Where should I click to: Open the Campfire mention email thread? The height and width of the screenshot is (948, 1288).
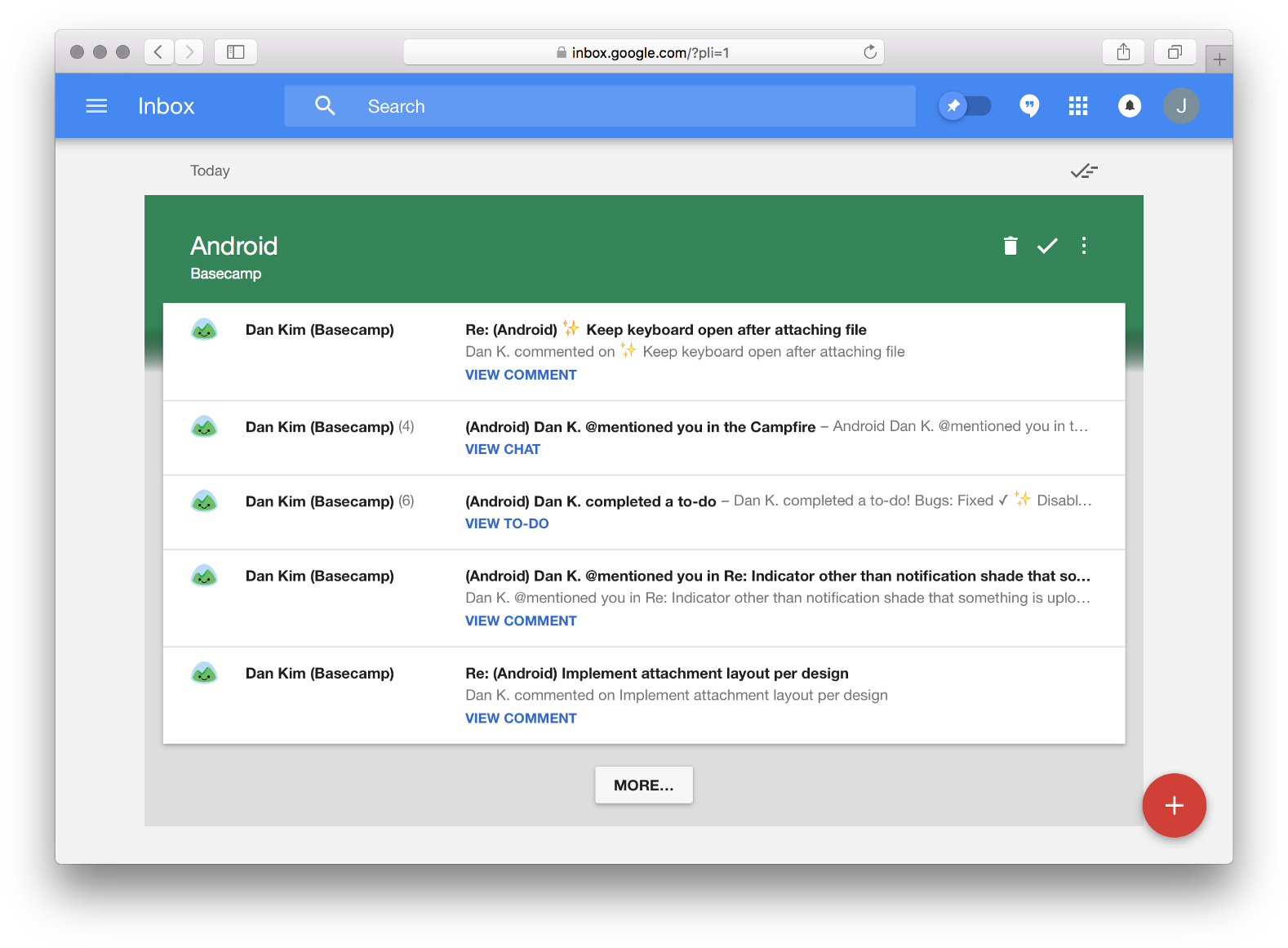[640, 427]
